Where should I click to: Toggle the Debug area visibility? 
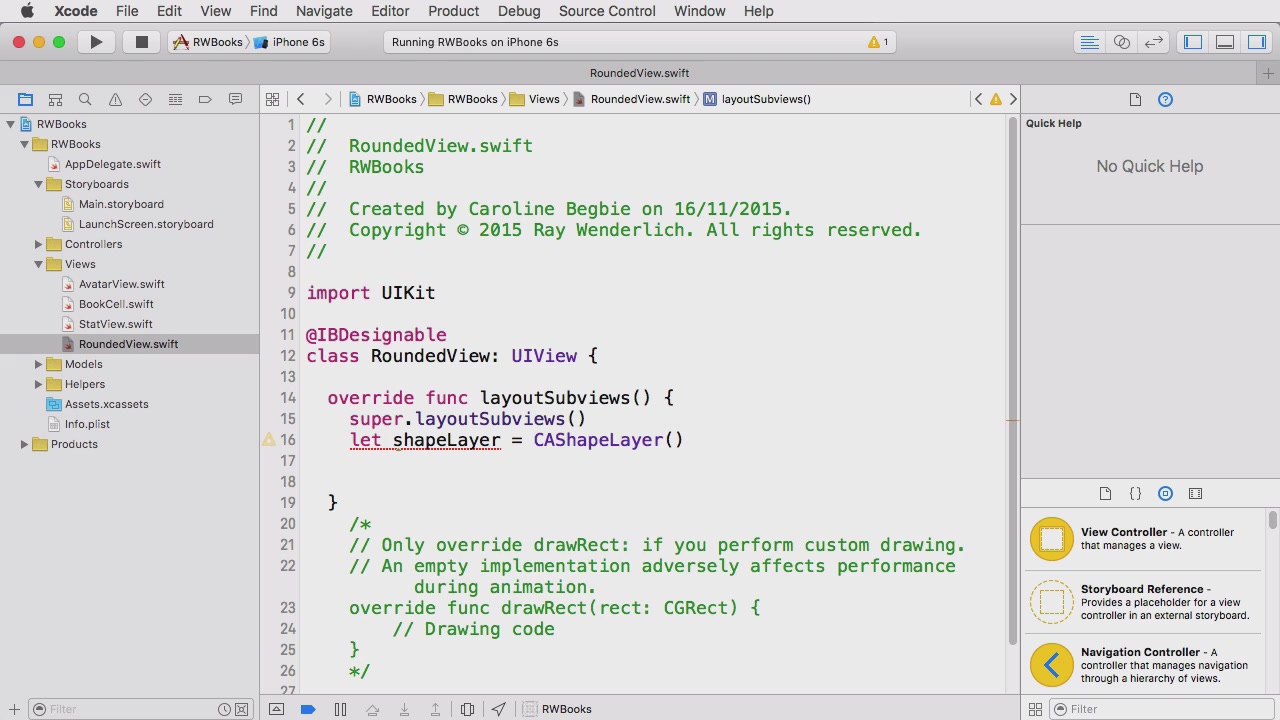click(1225, 42)
